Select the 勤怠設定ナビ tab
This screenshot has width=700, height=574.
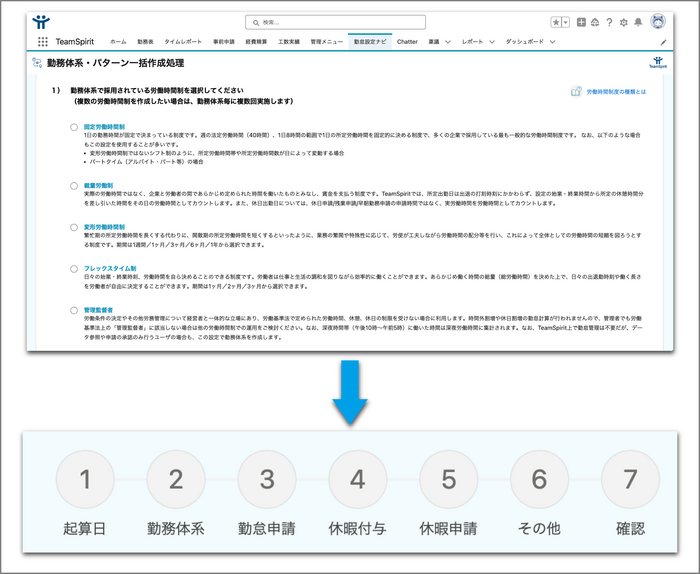370,42
